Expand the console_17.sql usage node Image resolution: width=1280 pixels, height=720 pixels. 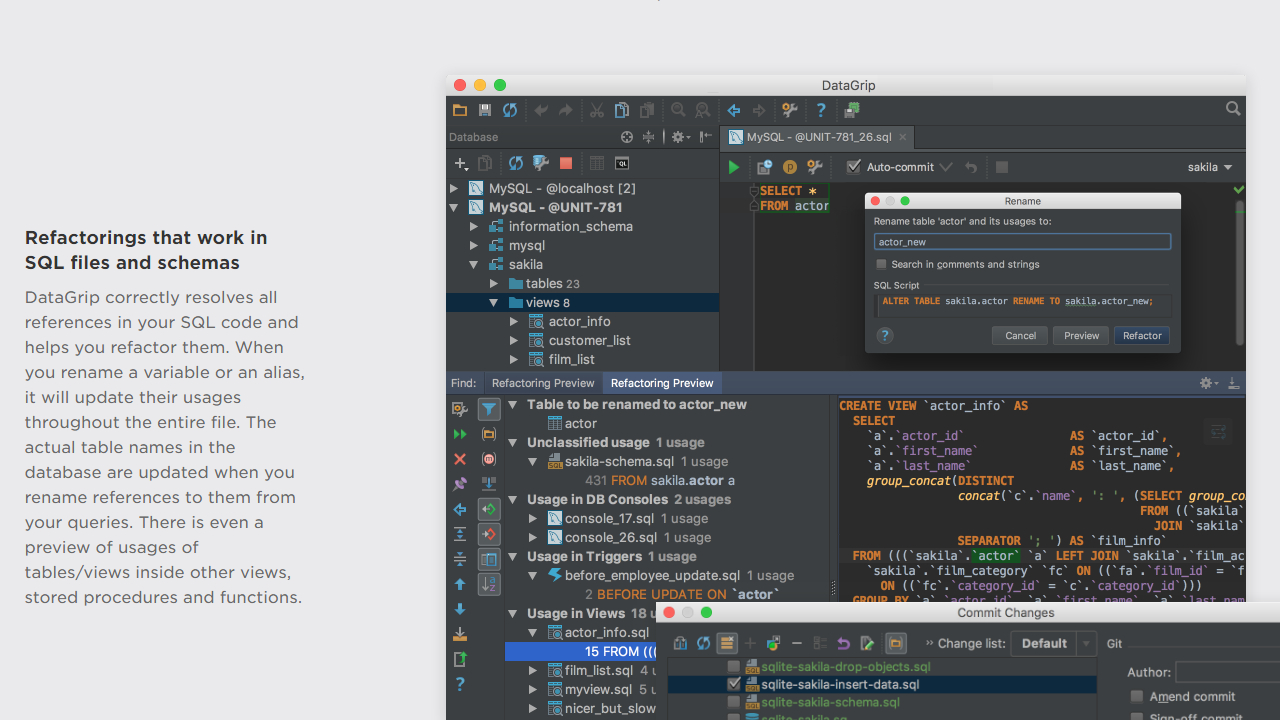click(533, 518)
